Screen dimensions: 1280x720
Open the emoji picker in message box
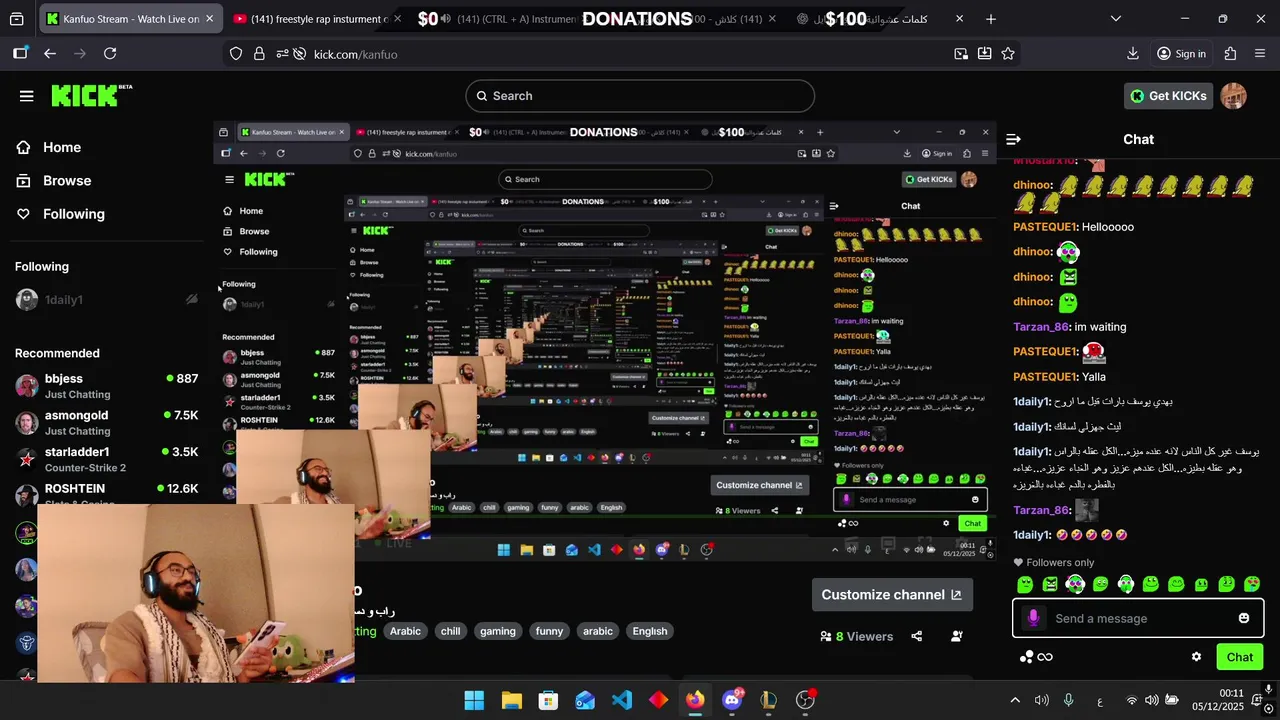pos(1244,618)
